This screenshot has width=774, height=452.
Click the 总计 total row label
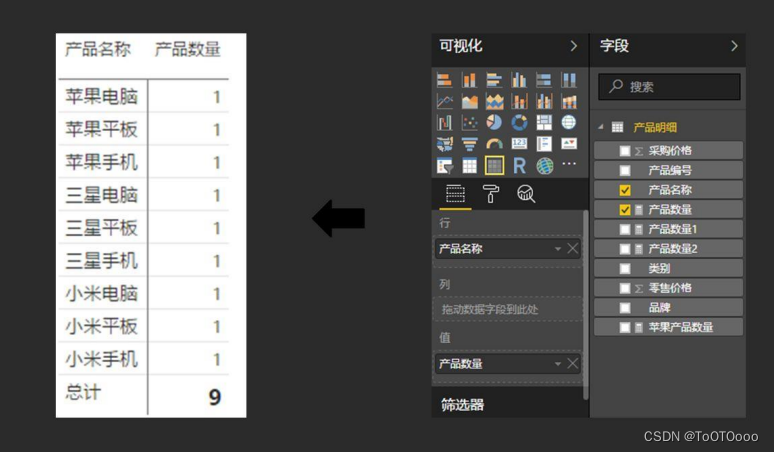point(83,393)
